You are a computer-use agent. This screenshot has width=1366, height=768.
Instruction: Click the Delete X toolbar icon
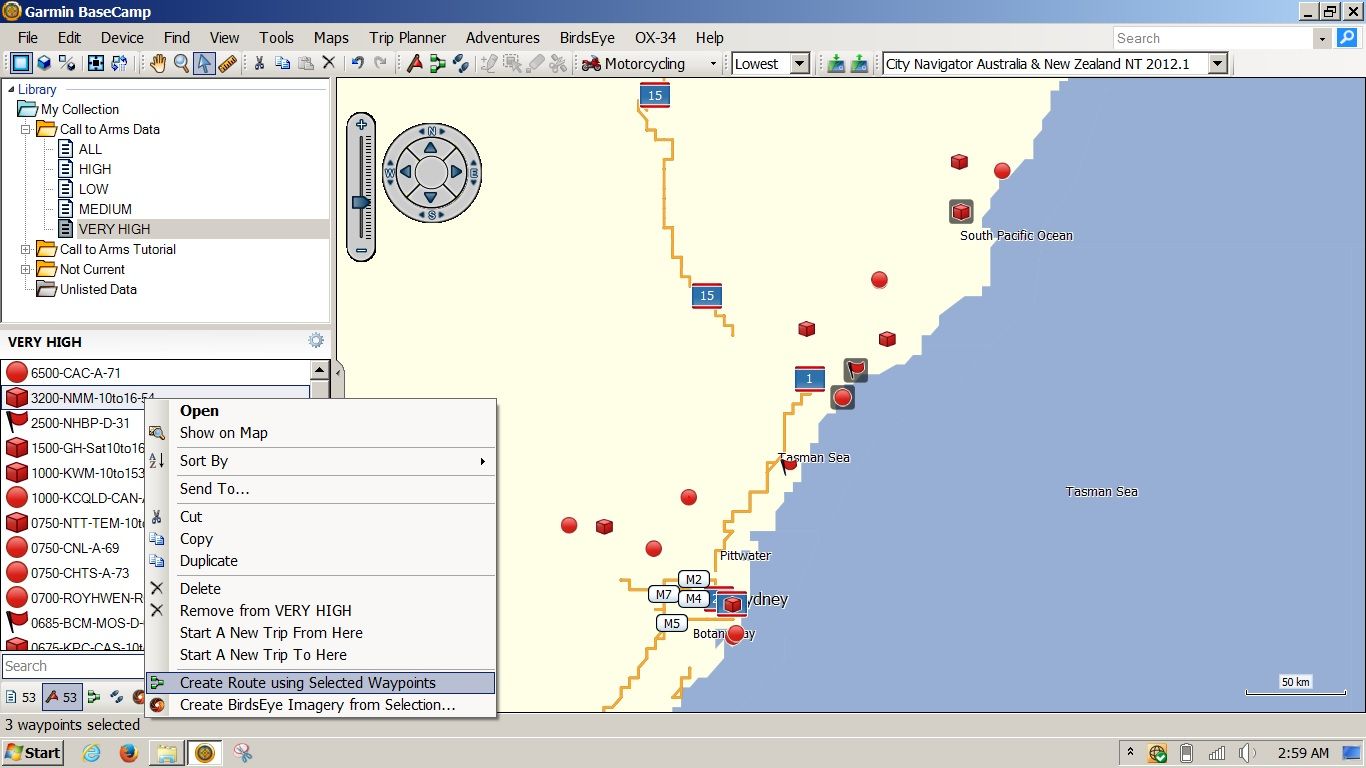328,63
